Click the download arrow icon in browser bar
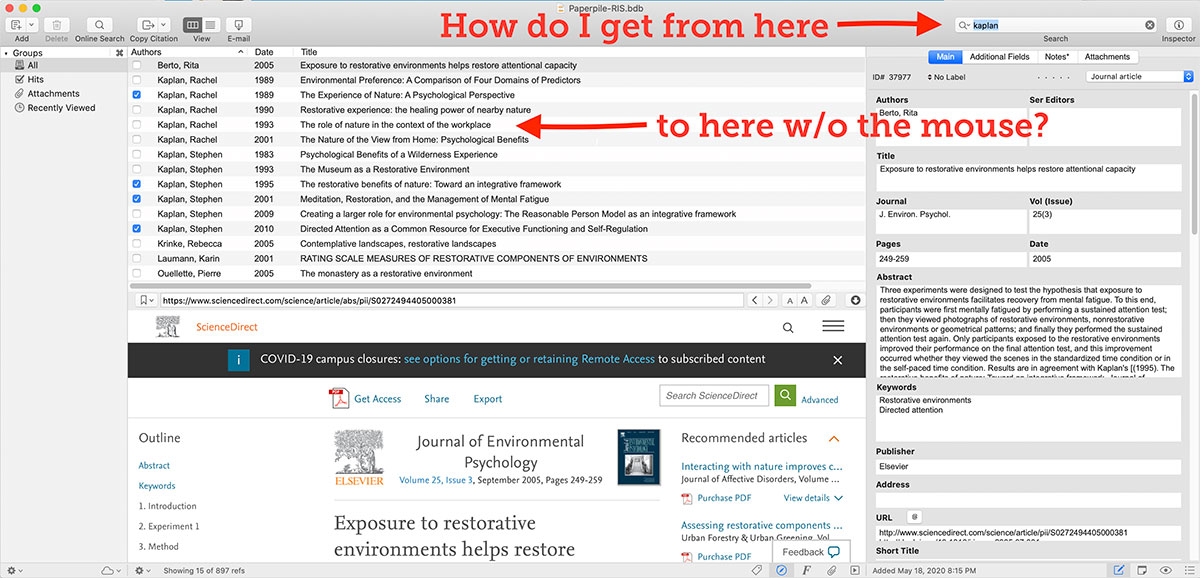 [x=856, y=300]
